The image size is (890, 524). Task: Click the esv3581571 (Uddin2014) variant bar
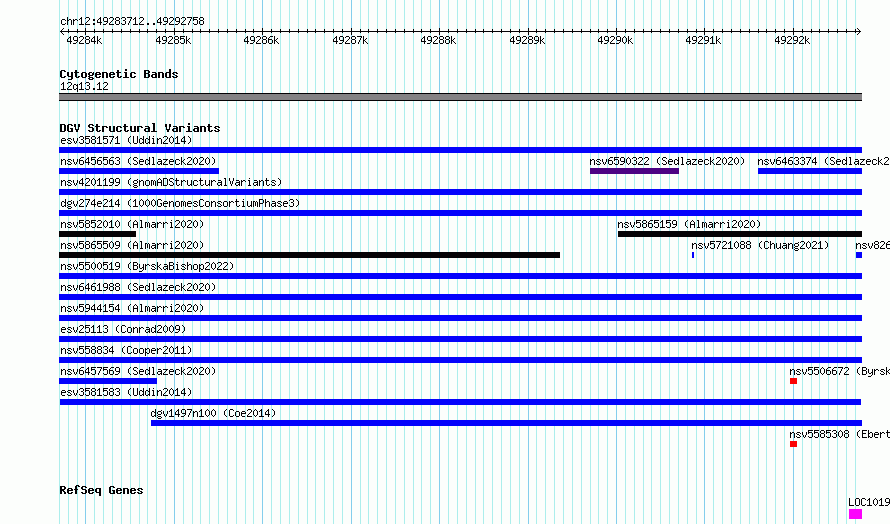460,150
